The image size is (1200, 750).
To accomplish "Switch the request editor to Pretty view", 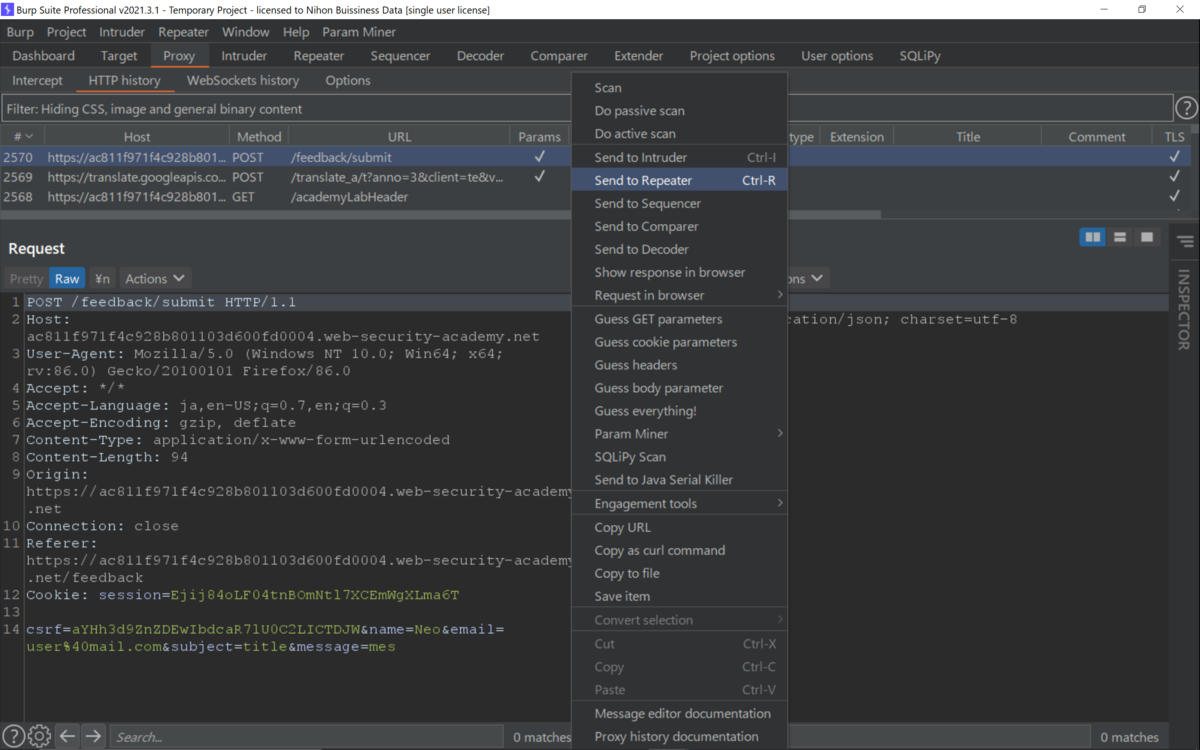I will [25, 278].
